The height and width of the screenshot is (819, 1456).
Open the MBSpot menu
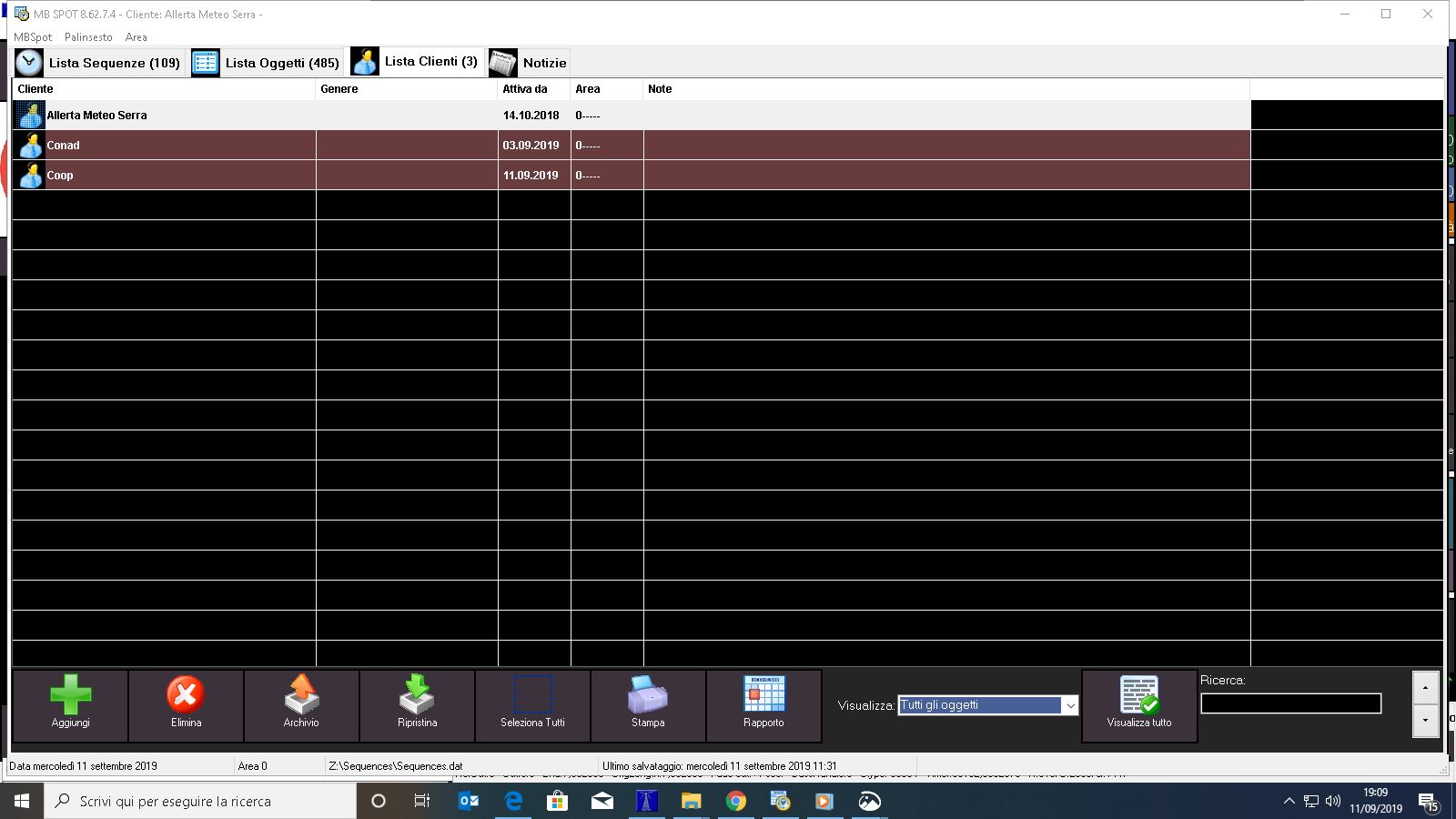(33, 37)
